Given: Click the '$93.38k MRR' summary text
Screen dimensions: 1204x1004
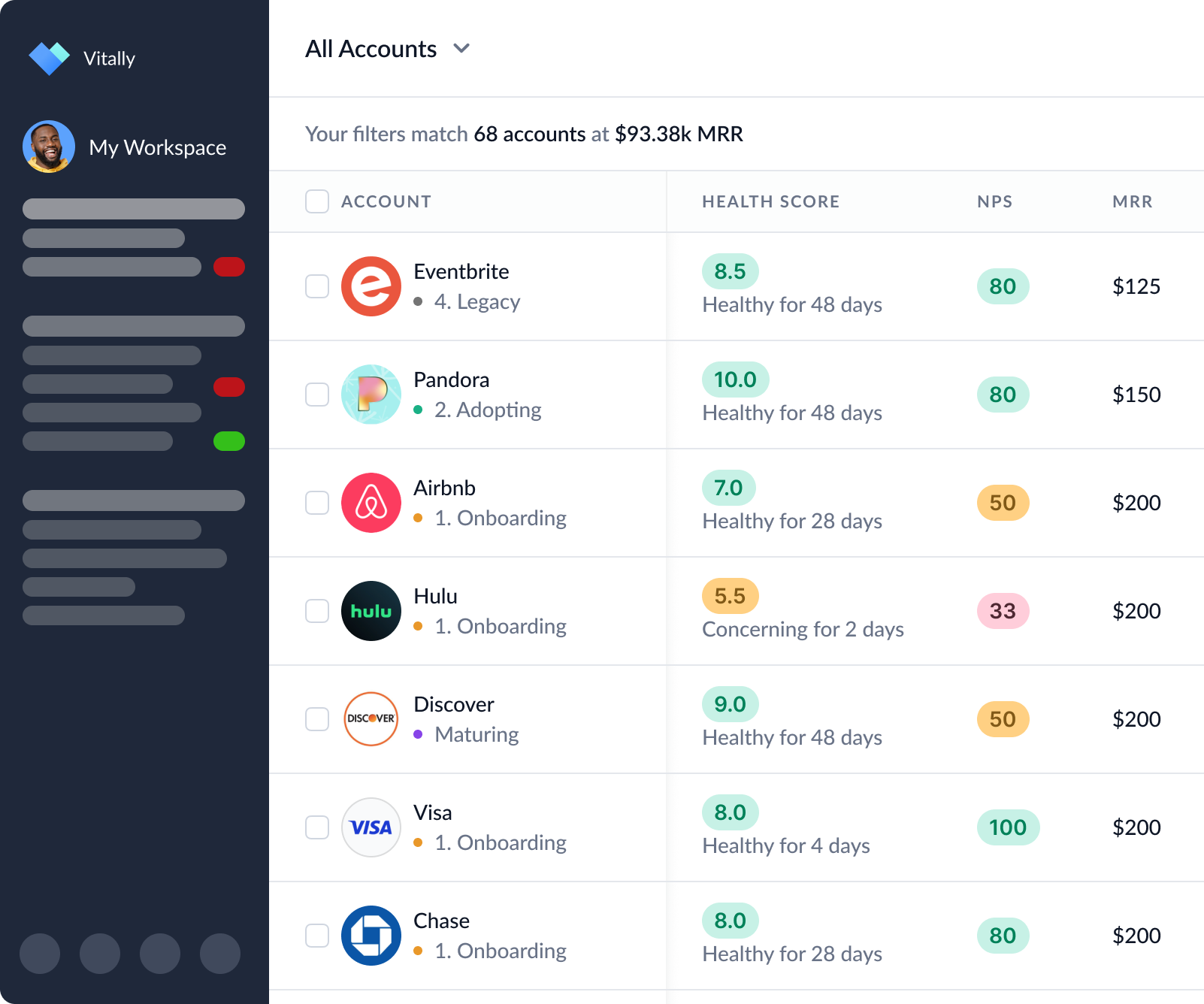Looking at the screenshot, I should pyautogui.click(x=679, y=134).
